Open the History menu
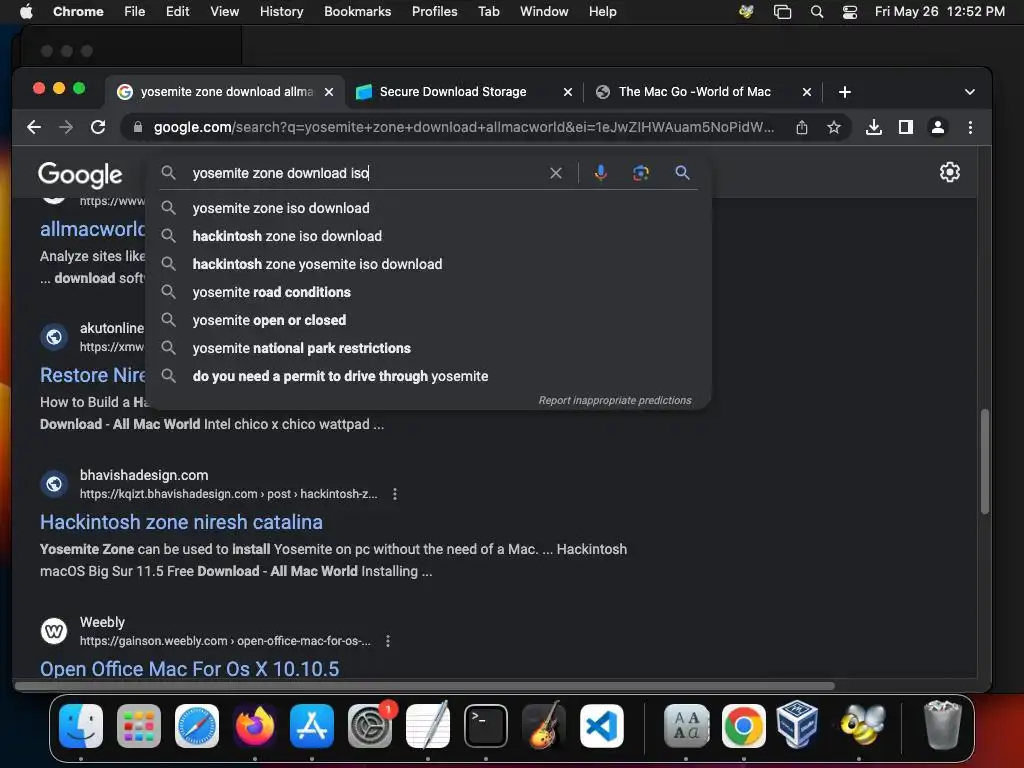This screenshot has height=768, width=1024. 281,12
